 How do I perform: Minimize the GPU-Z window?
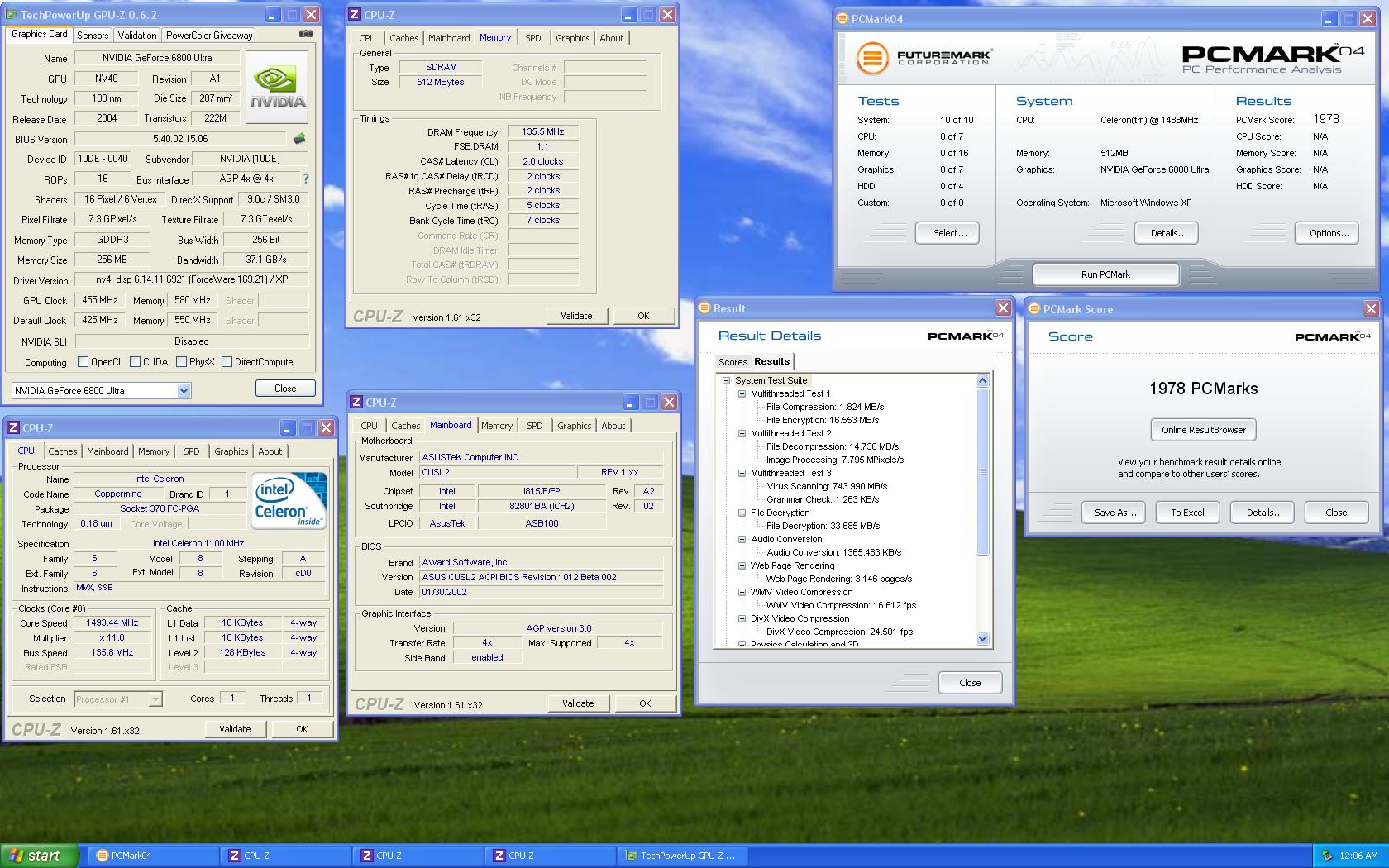pyautogui.click(x=274, y=15)
